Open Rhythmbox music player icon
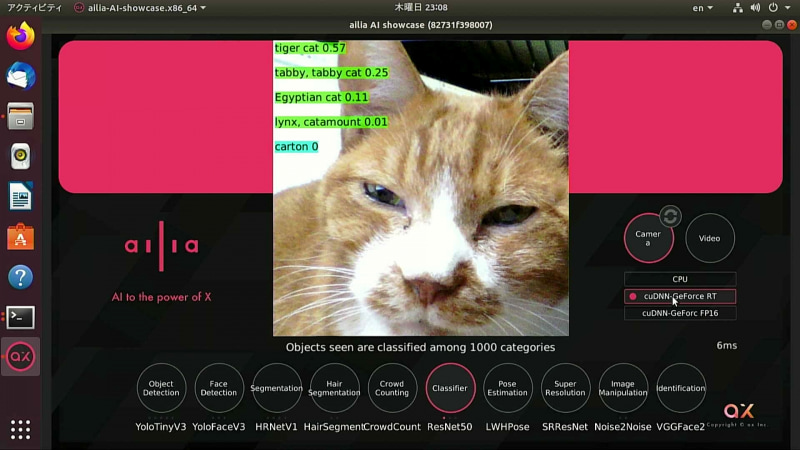800x450 pixels. coord(20,156)
